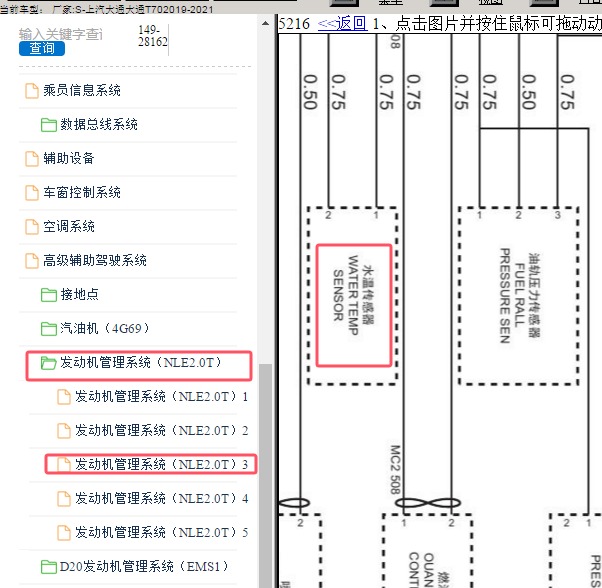Click the 查询 search button
Viewport: 602px width, 588px height.
click(x=42, y=49)
